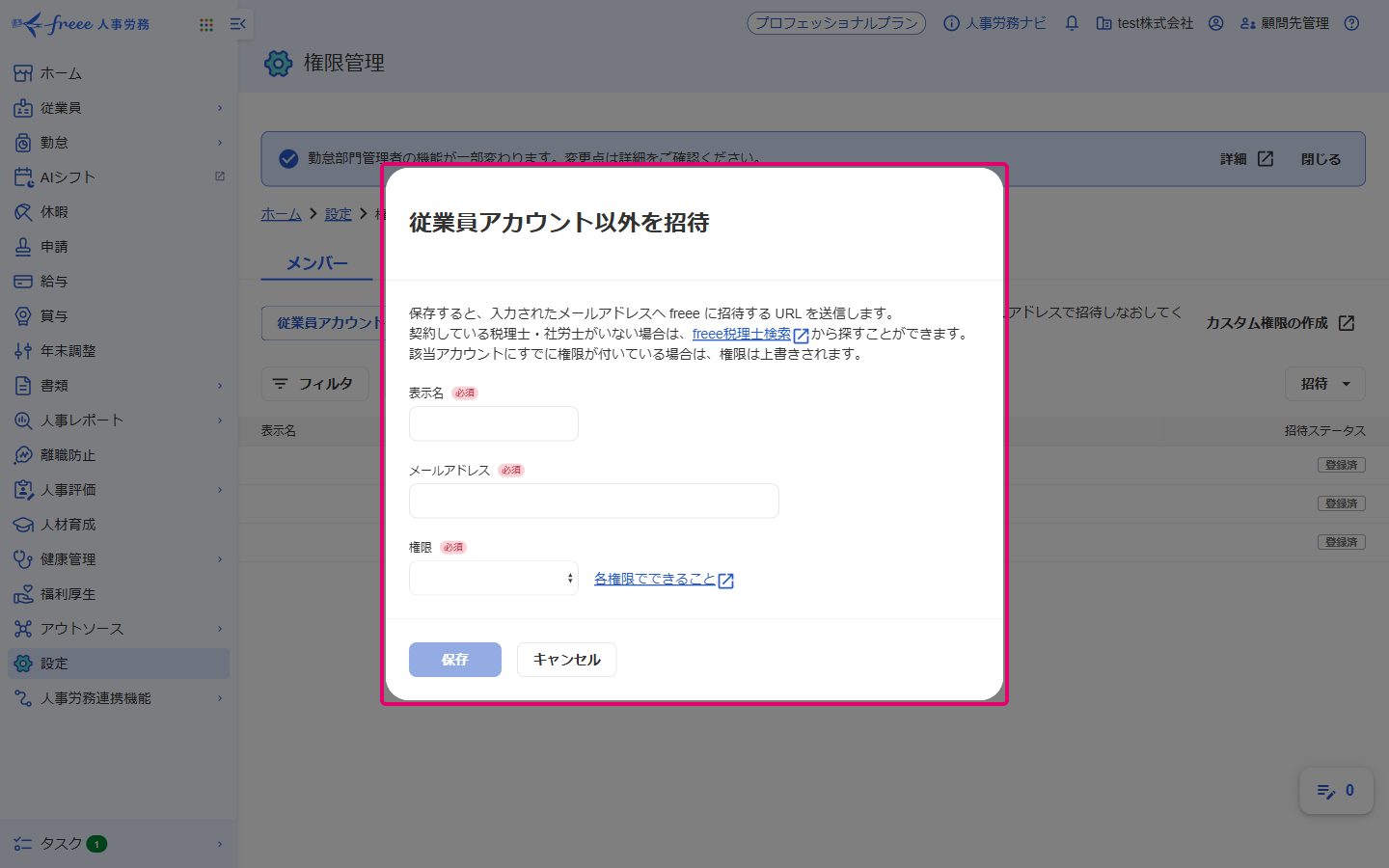Focus the メールアドレス input field
This screenshot has width=1389, height=868.
(x=594, y=501)
